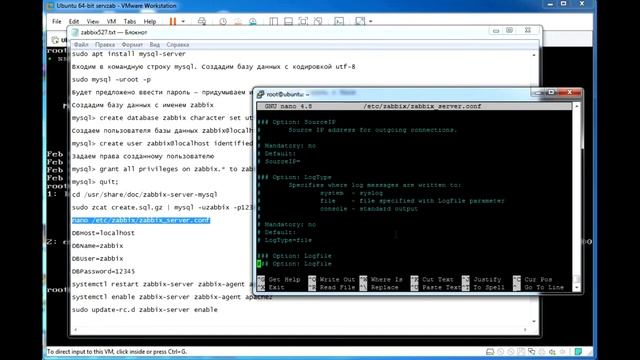Click 'cd /usr/share/doc/zabbix-server-mysql' line
640x360 pixels.
[x=144, y=195]
